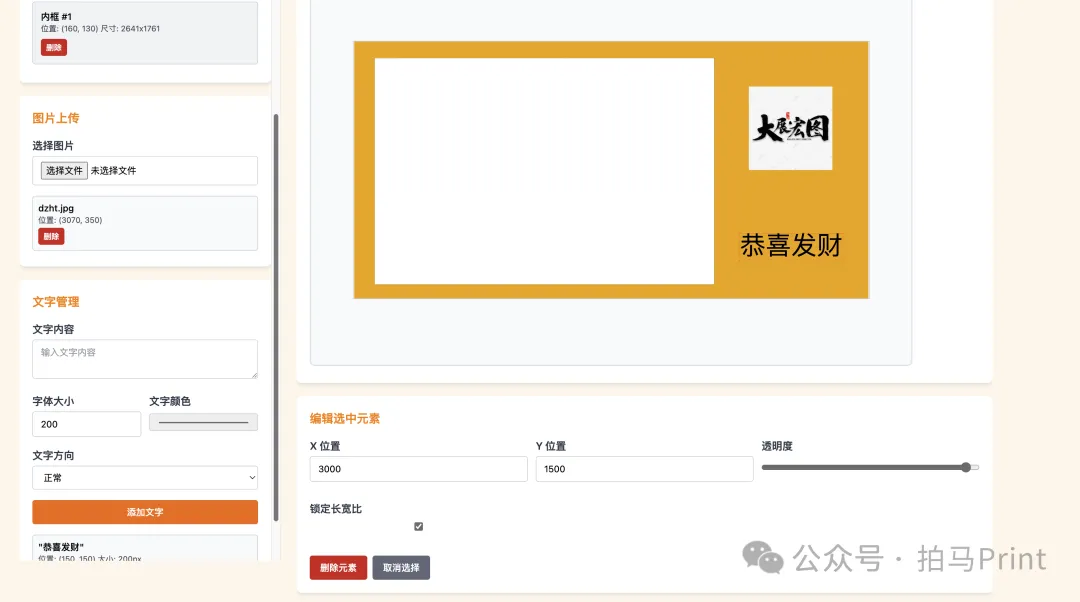Delete the 内框 #1 frame entry
Image resolution: width=1080 pixels, height=602 pixels.
tap(54, 47)
